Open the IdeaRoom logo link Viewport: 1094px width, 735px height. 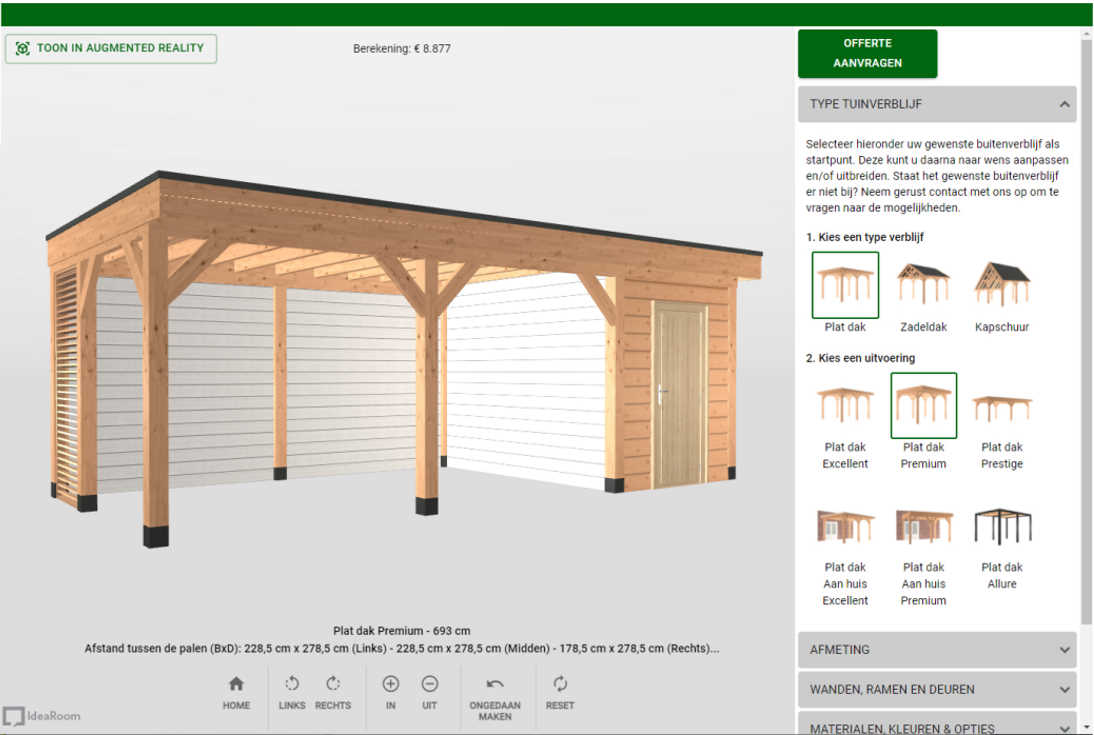(x=42, y=716)
